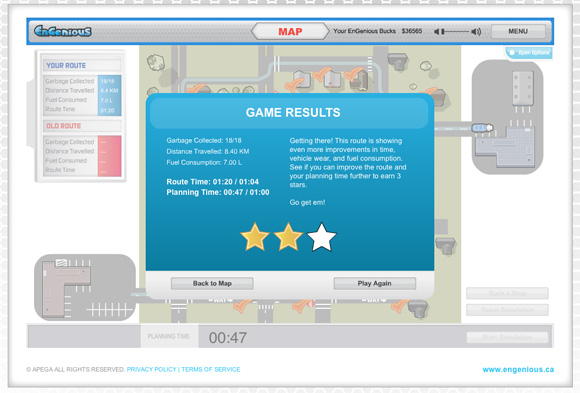Open the MENU button

click(518, 31)
